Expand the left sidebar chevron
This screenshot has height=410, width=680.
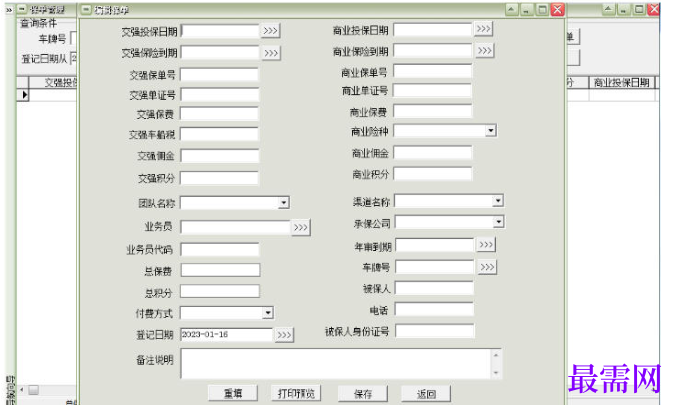[9, 10]
